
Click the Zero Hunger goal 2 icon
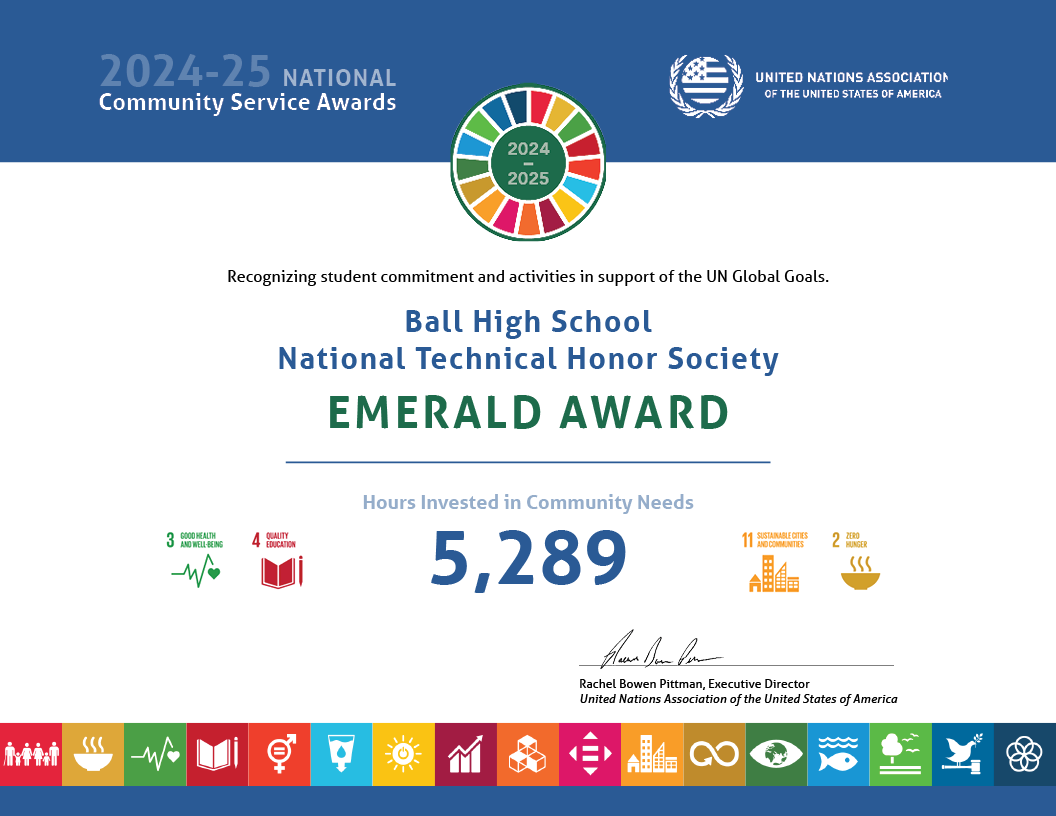click(x=856, y=561)
